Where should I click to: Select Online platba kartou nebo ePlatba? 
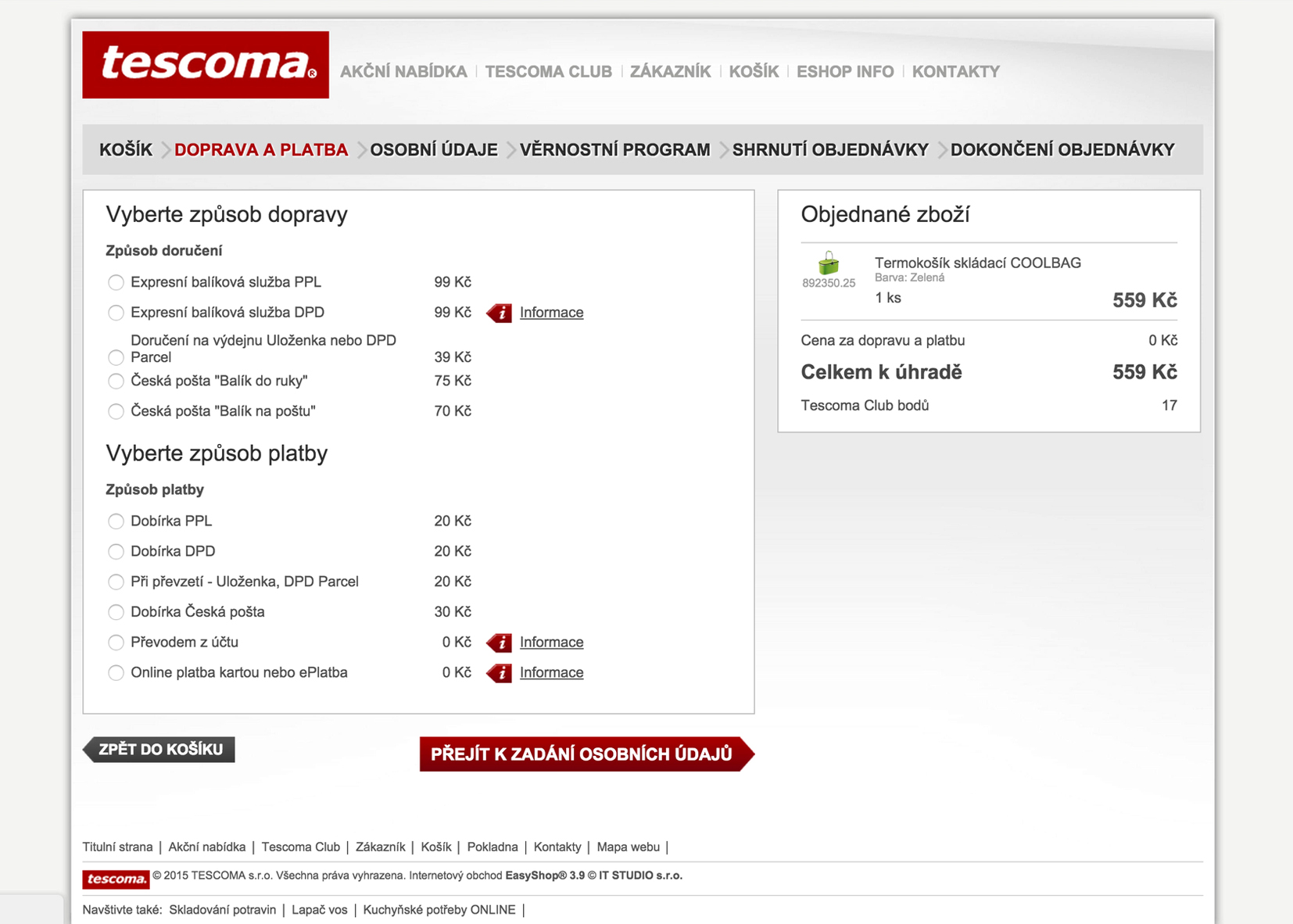(x=116, y=673)
